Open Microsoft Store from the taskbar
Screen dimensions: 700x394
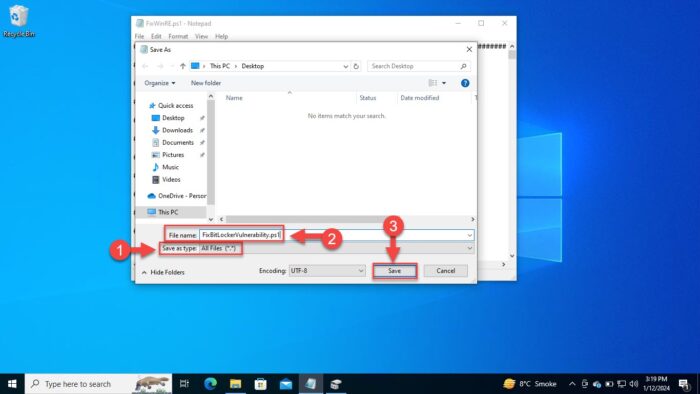click(260, 384)
